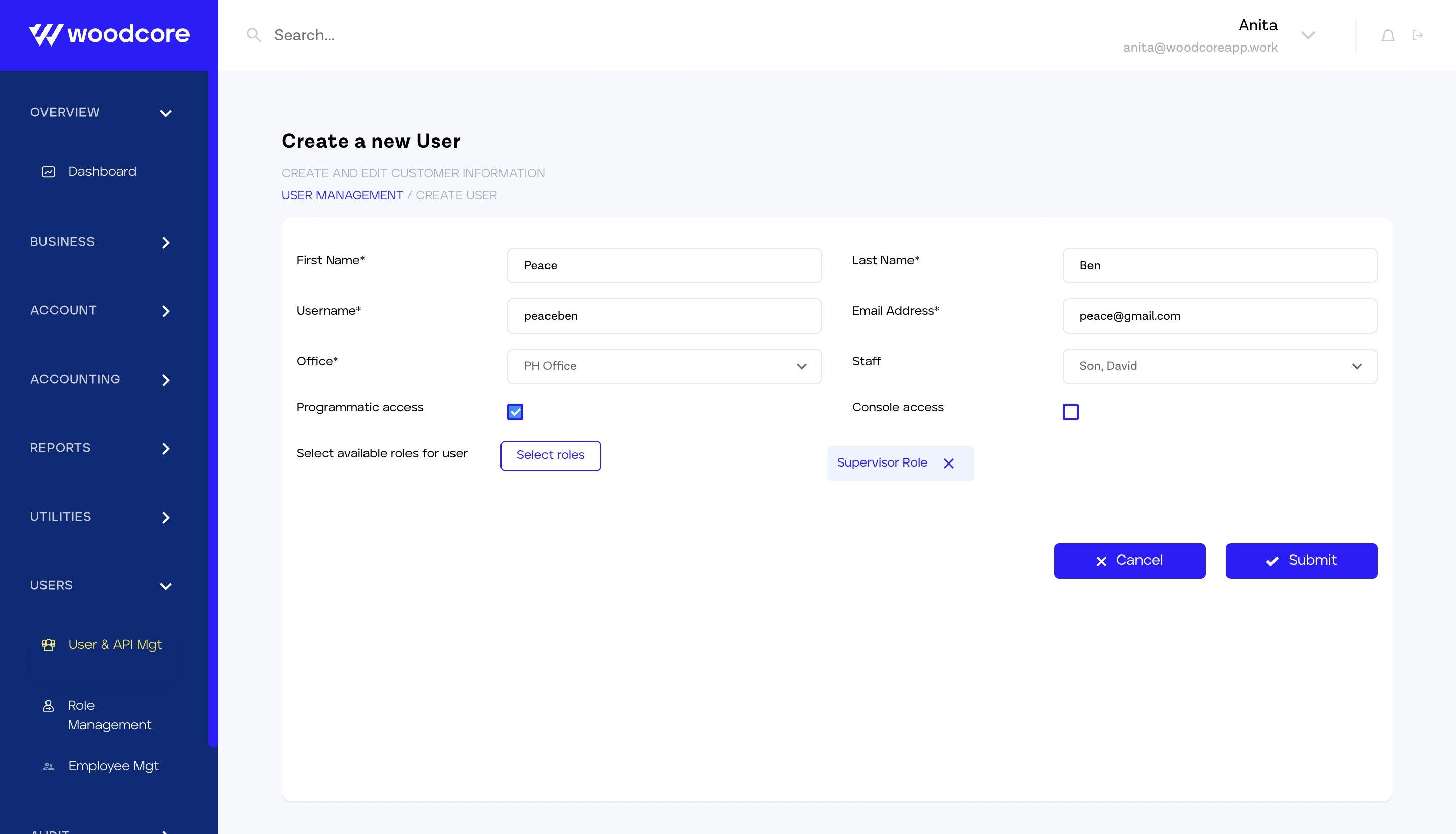Click the Username input field
Image resolution: width=1456 pixels, height=834 pixels.
point(664,315)
